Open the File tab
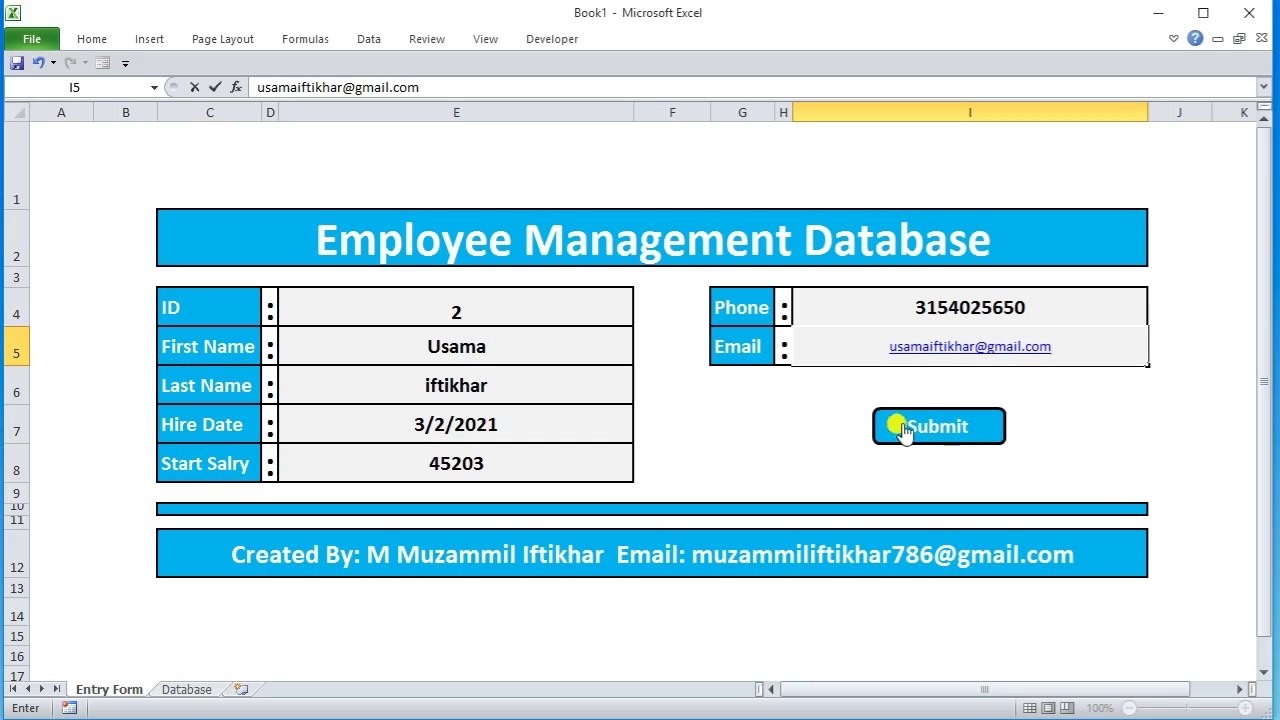Viewport: 1280px width, 720px height. [x=32, y=39]
